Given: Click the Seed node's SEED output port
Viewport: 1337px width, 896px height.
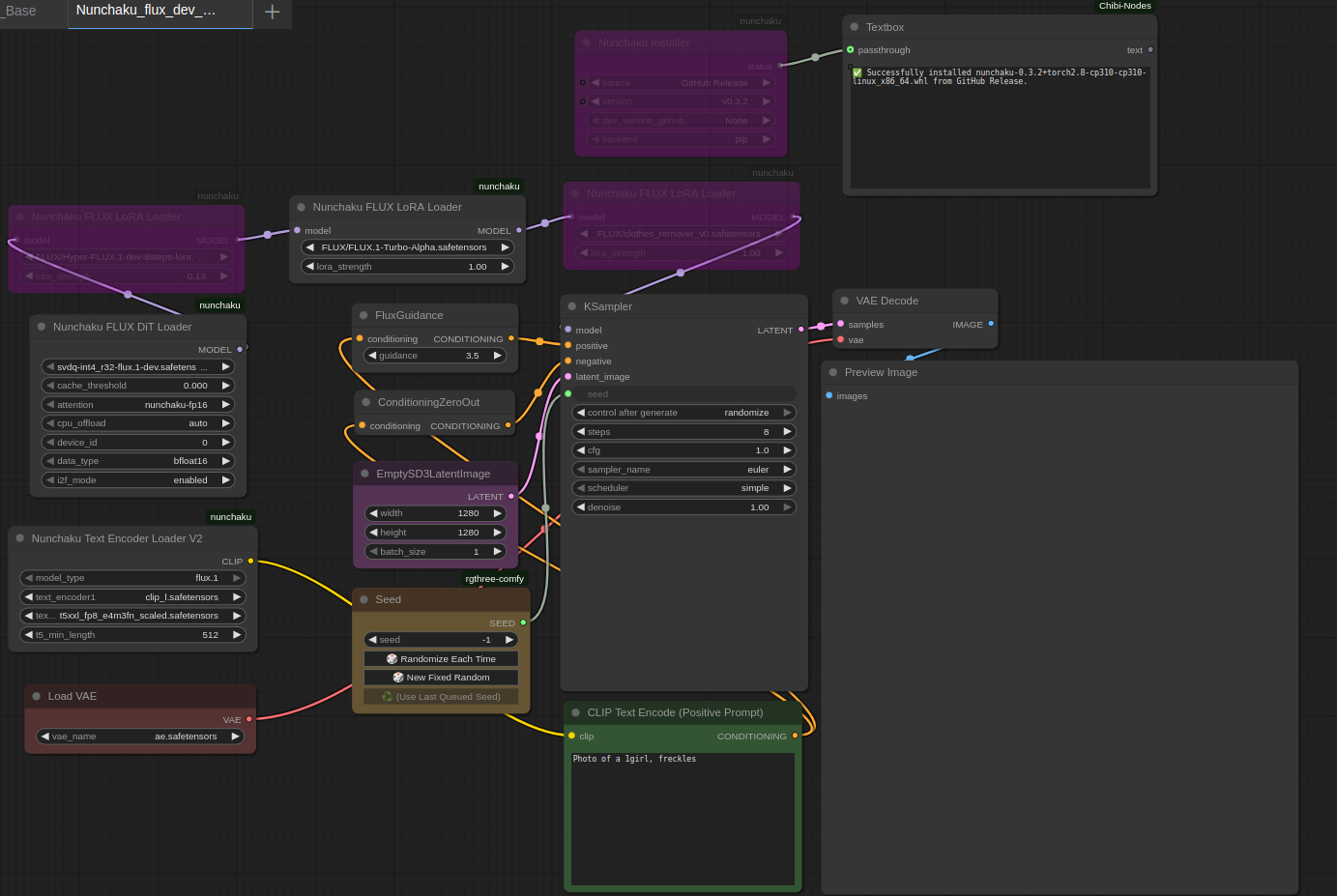Looking at the screenshot, I should [x=523, y=622].
